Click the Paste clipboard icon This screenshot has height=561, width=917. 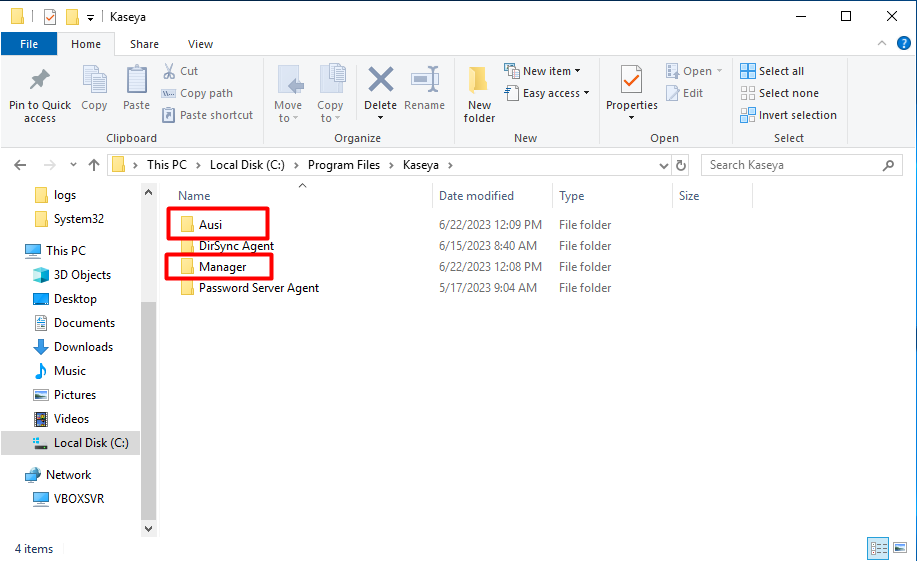(136, 80)
